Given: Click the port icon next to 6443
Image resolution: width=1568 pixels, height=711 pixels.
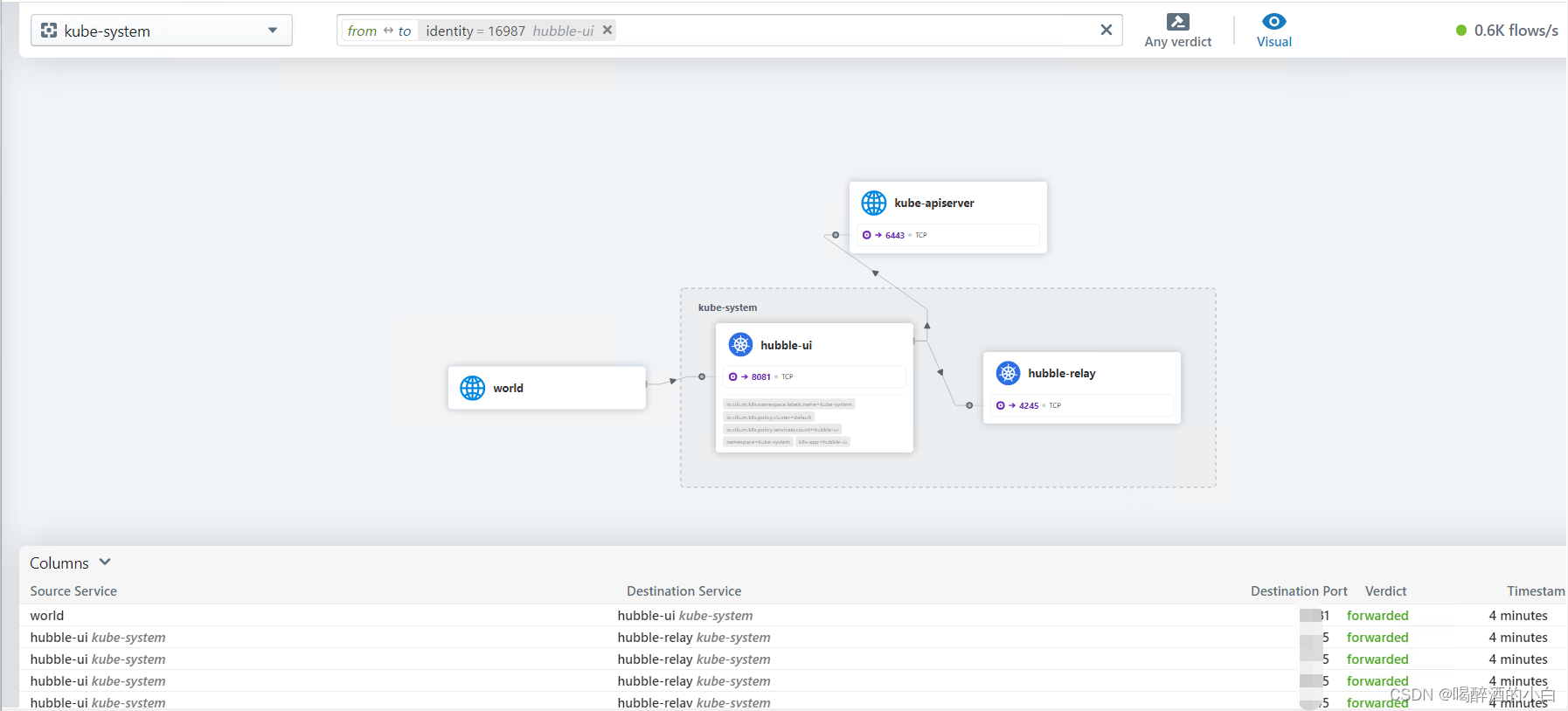Looking at the screenshot, I should pos(867,235).
